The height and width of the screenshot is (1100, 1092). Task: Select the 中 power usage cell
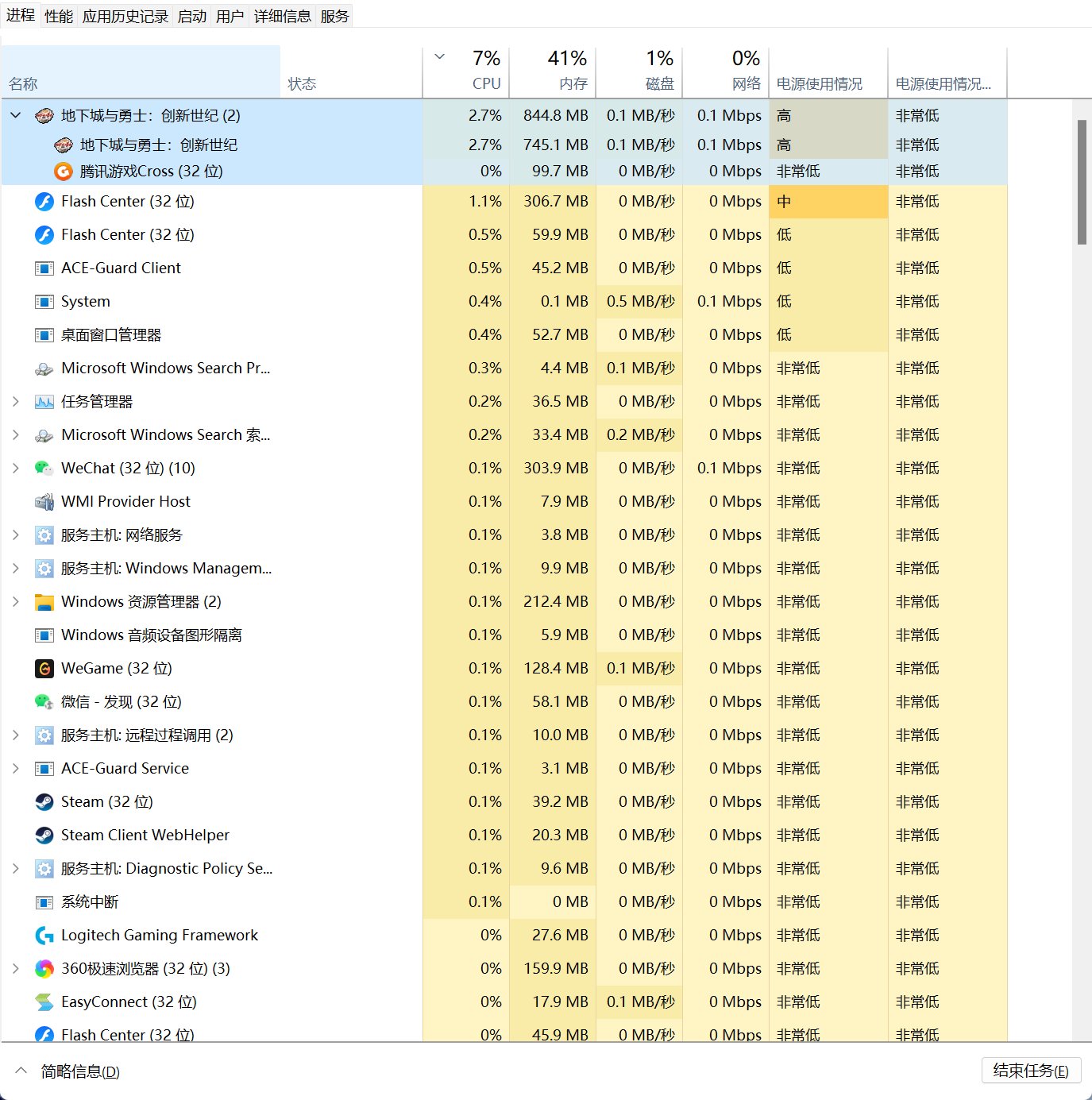(x=828, y=202)
